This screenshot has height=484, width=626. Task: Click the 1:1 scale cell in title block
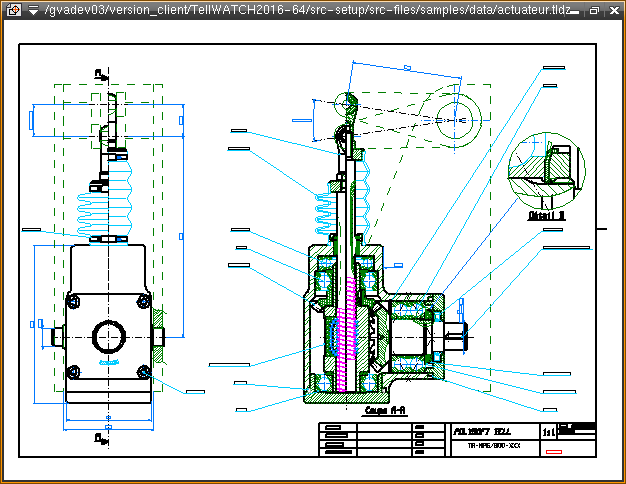[x=548, y=433]
